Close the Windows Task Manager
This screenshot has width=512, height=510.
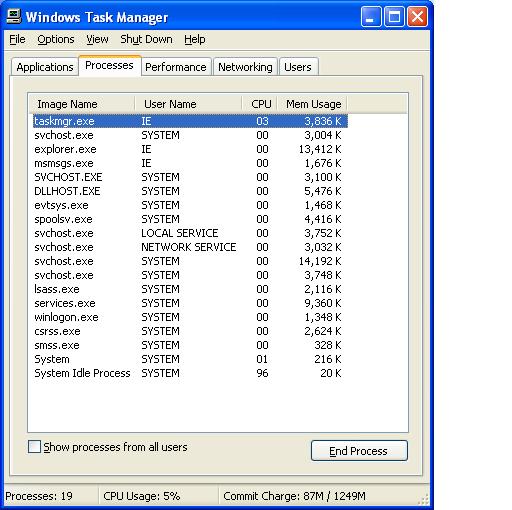point(417,16)
